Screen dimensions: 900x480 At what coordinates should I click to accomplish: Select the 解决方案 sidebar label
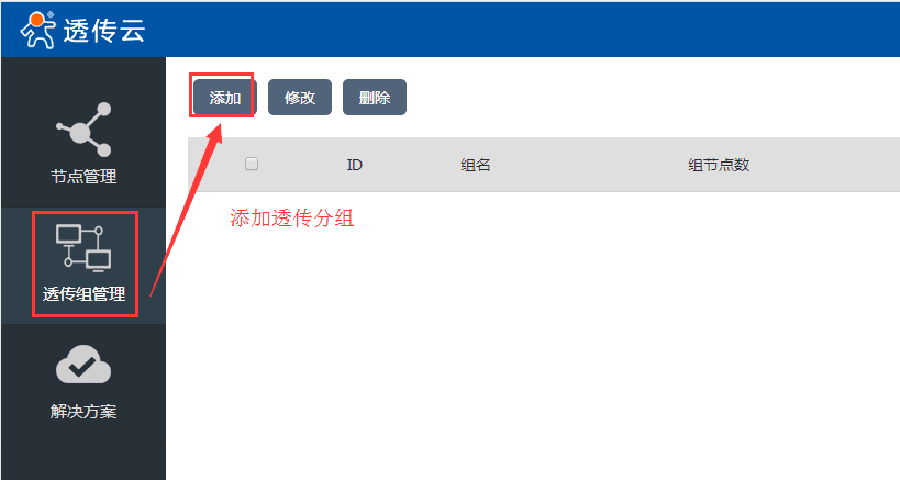point(84,411)
